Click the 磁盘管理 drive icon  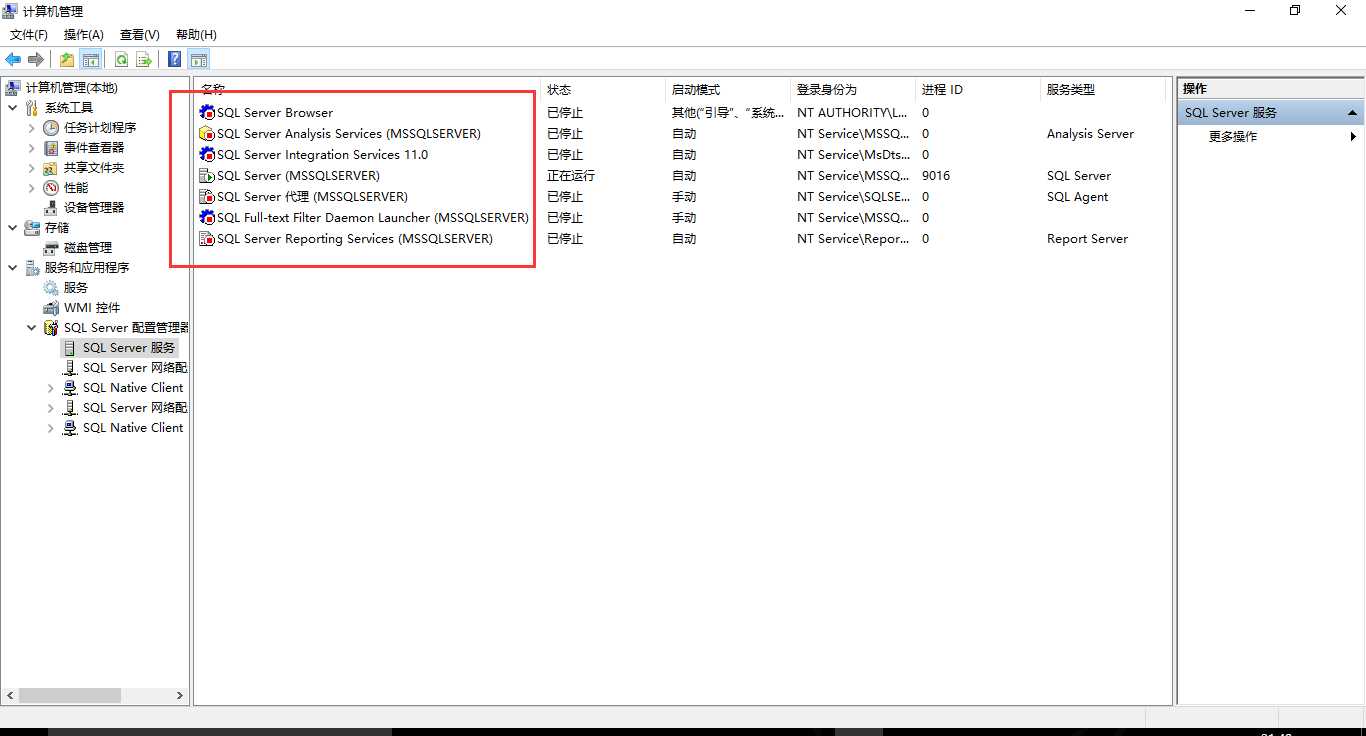coord(51,248)
